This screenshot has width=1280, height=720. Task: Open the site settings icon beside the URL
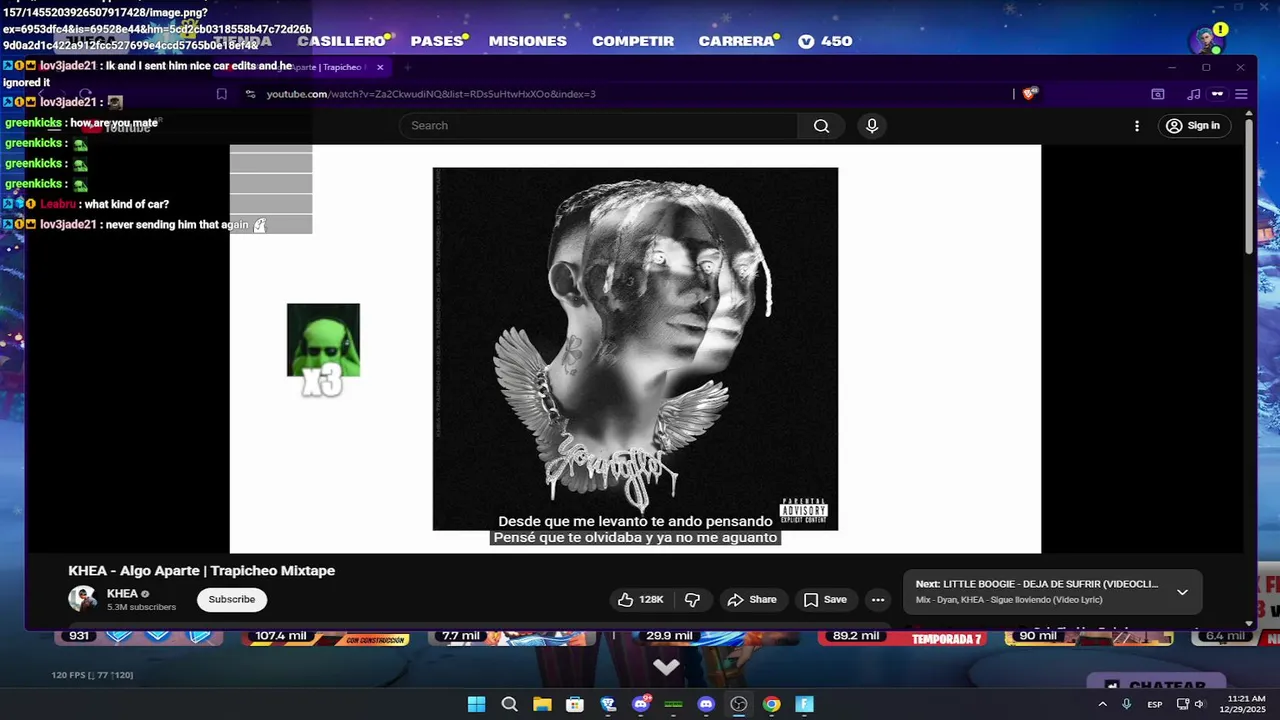(x=250, y=94)
